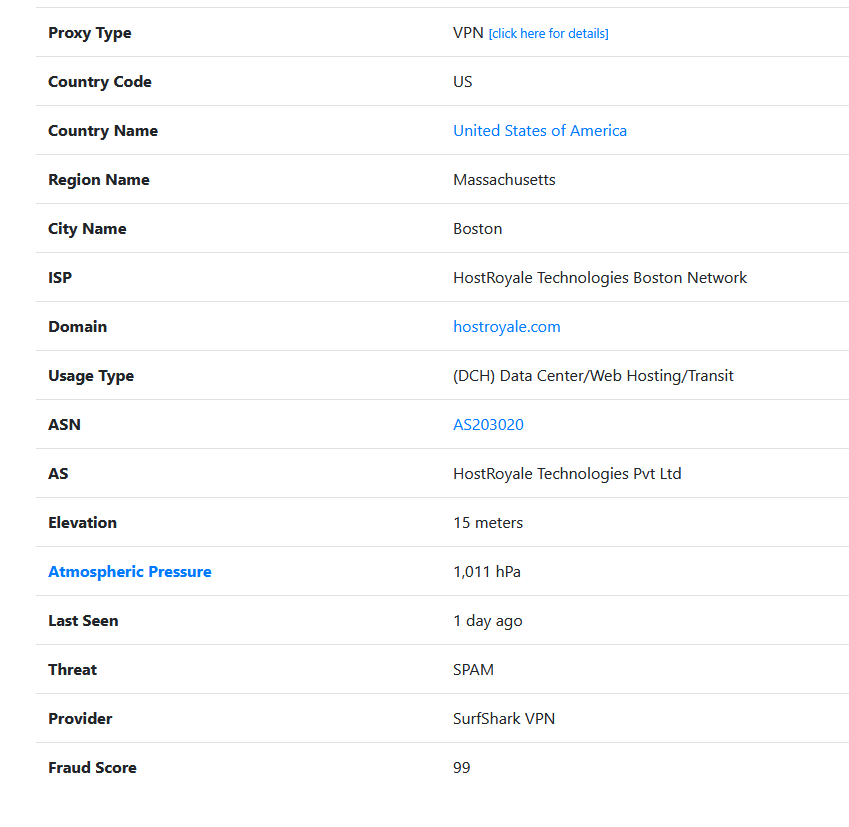Select the 15 meters elevation value
This screenshot has width=849, height=827.
488,523
